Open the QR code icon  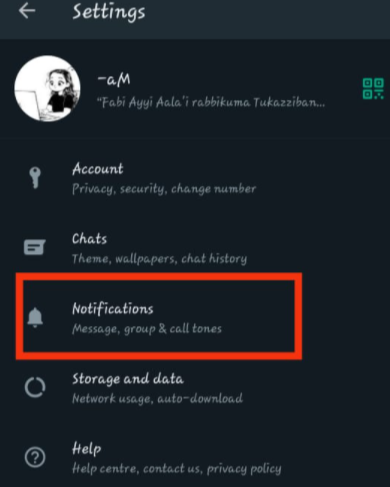point(373,89)
